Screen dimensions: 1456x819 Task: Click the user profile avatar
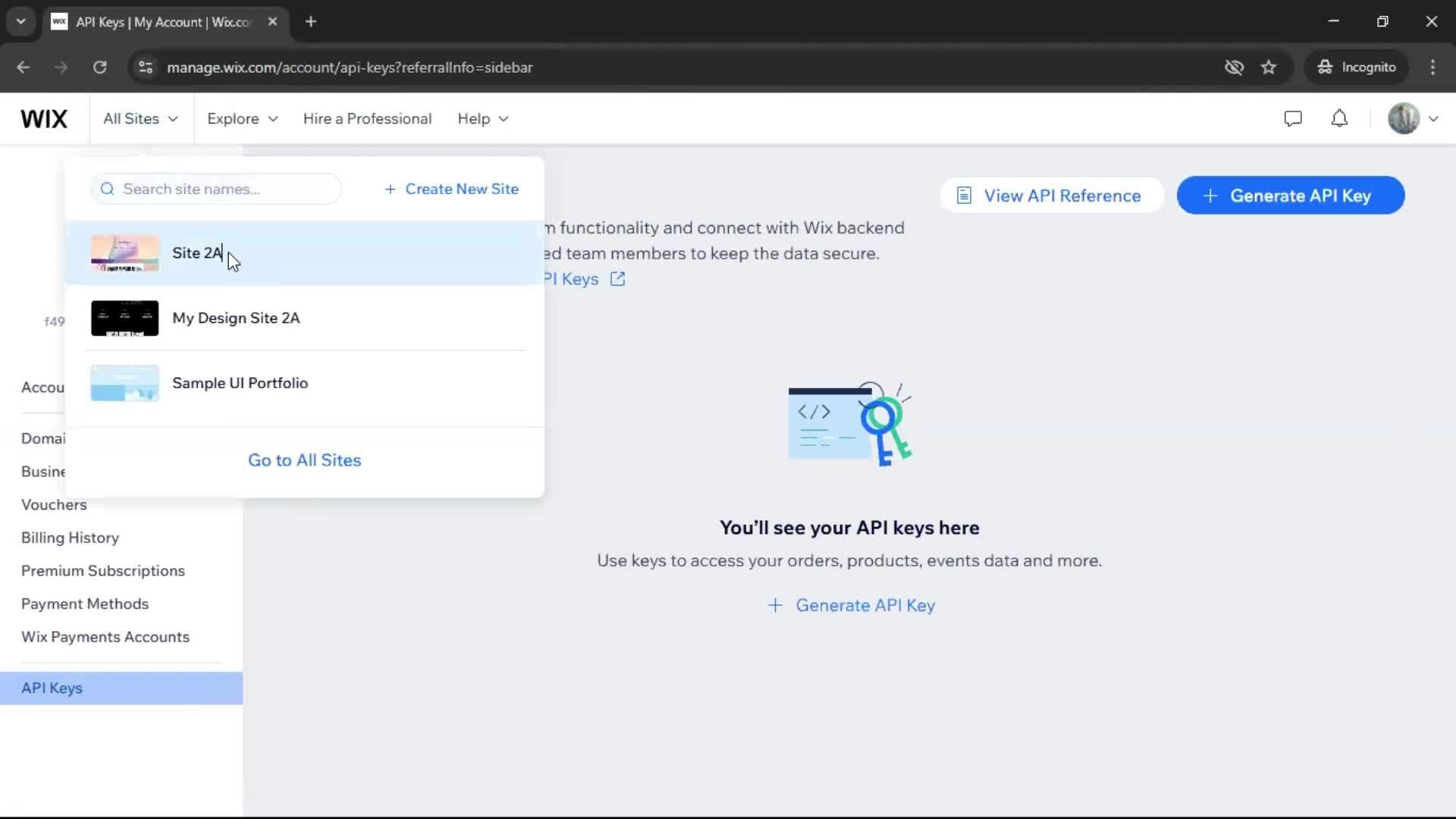pyautogui.click(x=1404, y=119)
